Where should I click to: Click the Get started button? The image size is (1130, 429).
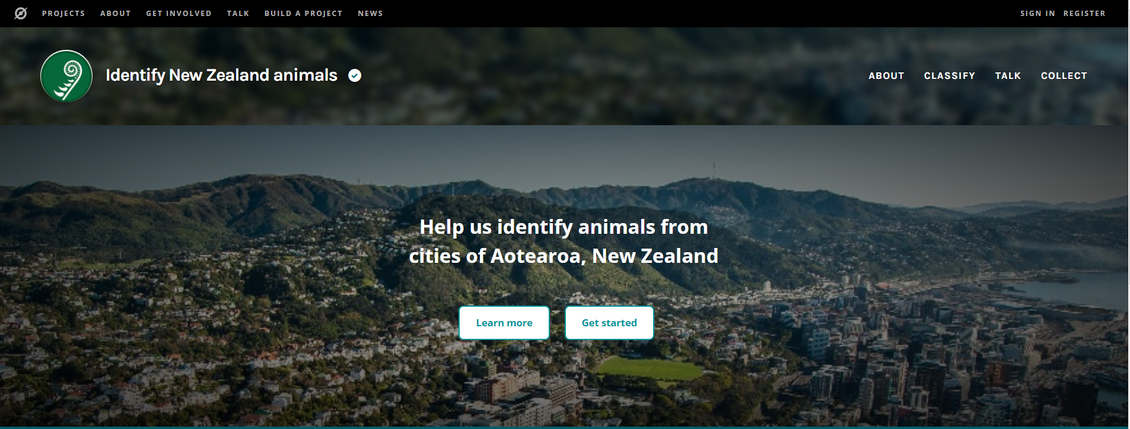point(609,322)
